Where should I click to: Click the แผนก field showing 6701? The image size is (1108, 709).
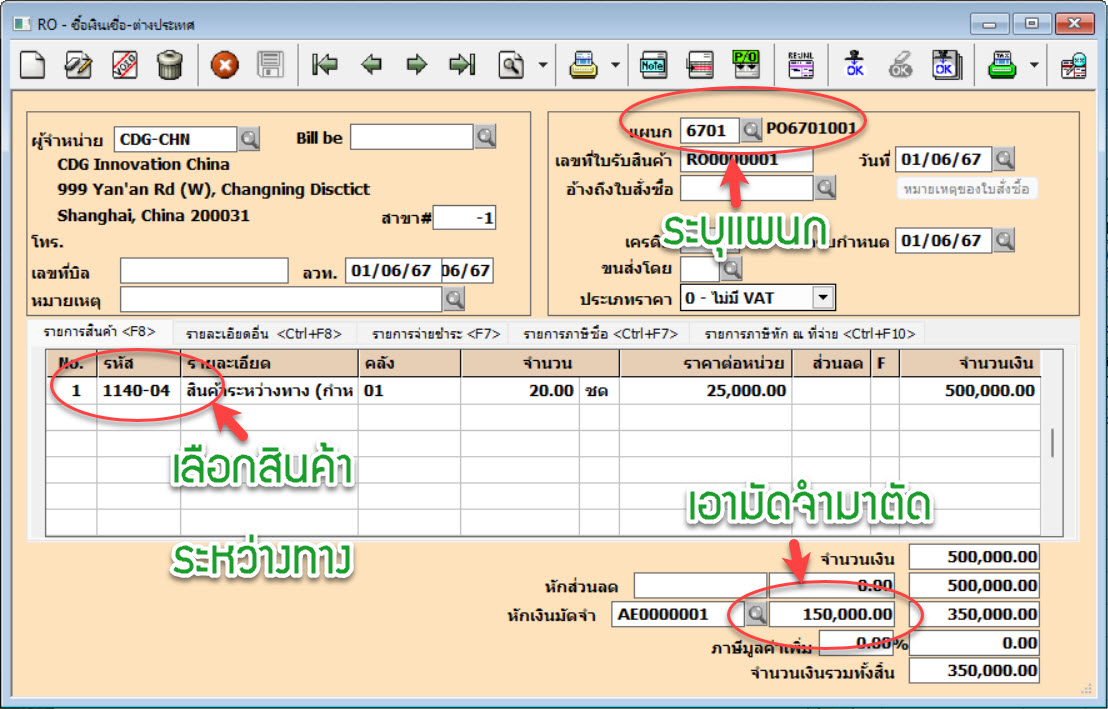710,130
